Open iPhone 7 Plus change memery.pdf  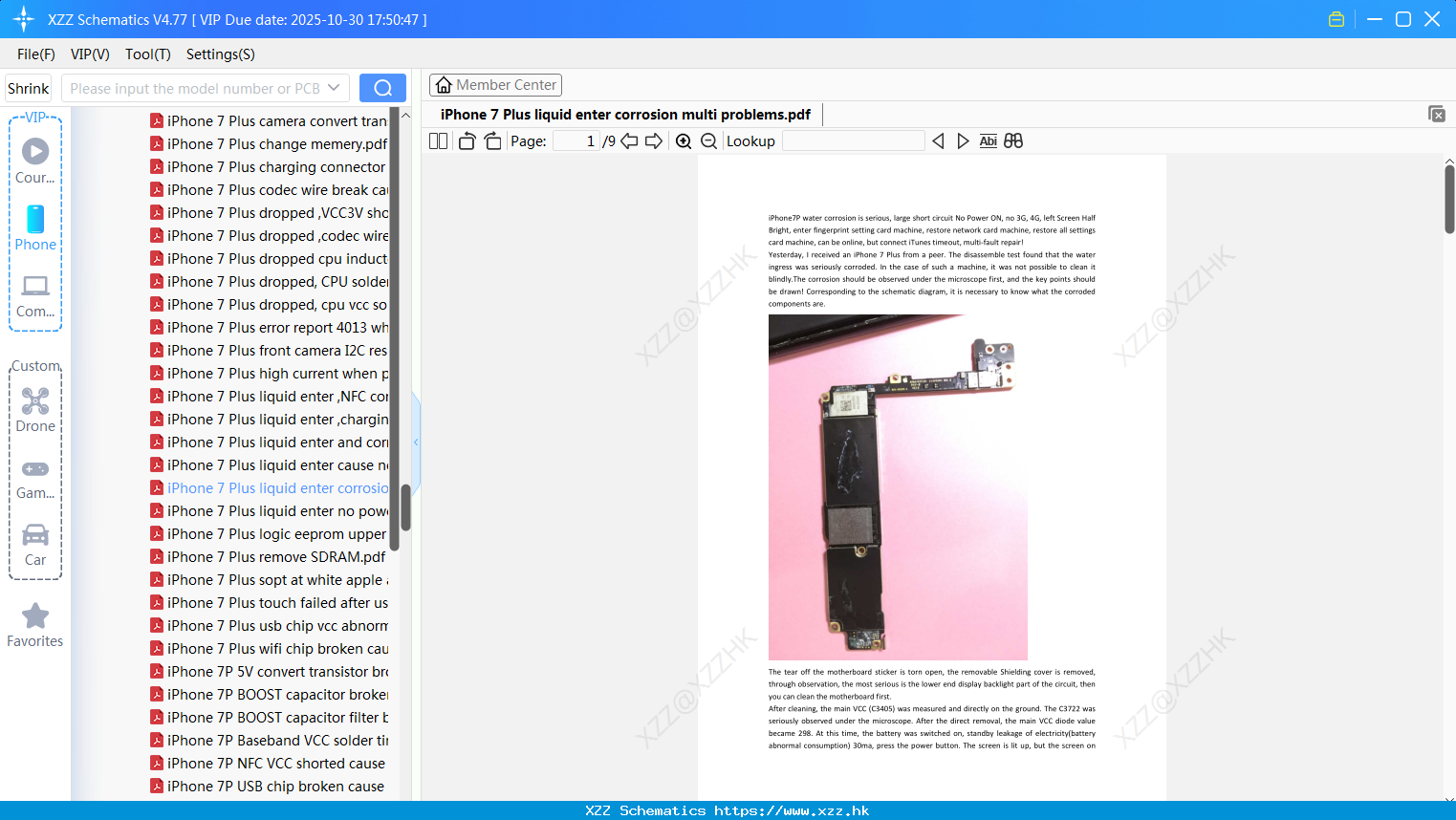coord(269,143)
